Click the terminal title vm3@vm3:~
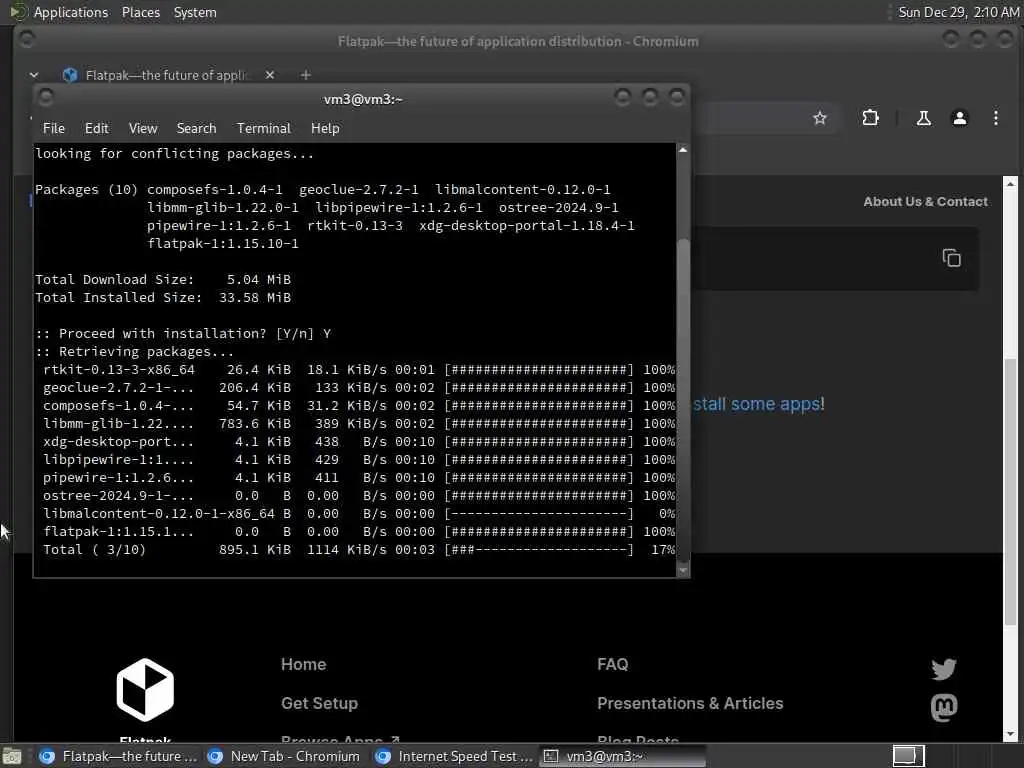 pos(363,99)
